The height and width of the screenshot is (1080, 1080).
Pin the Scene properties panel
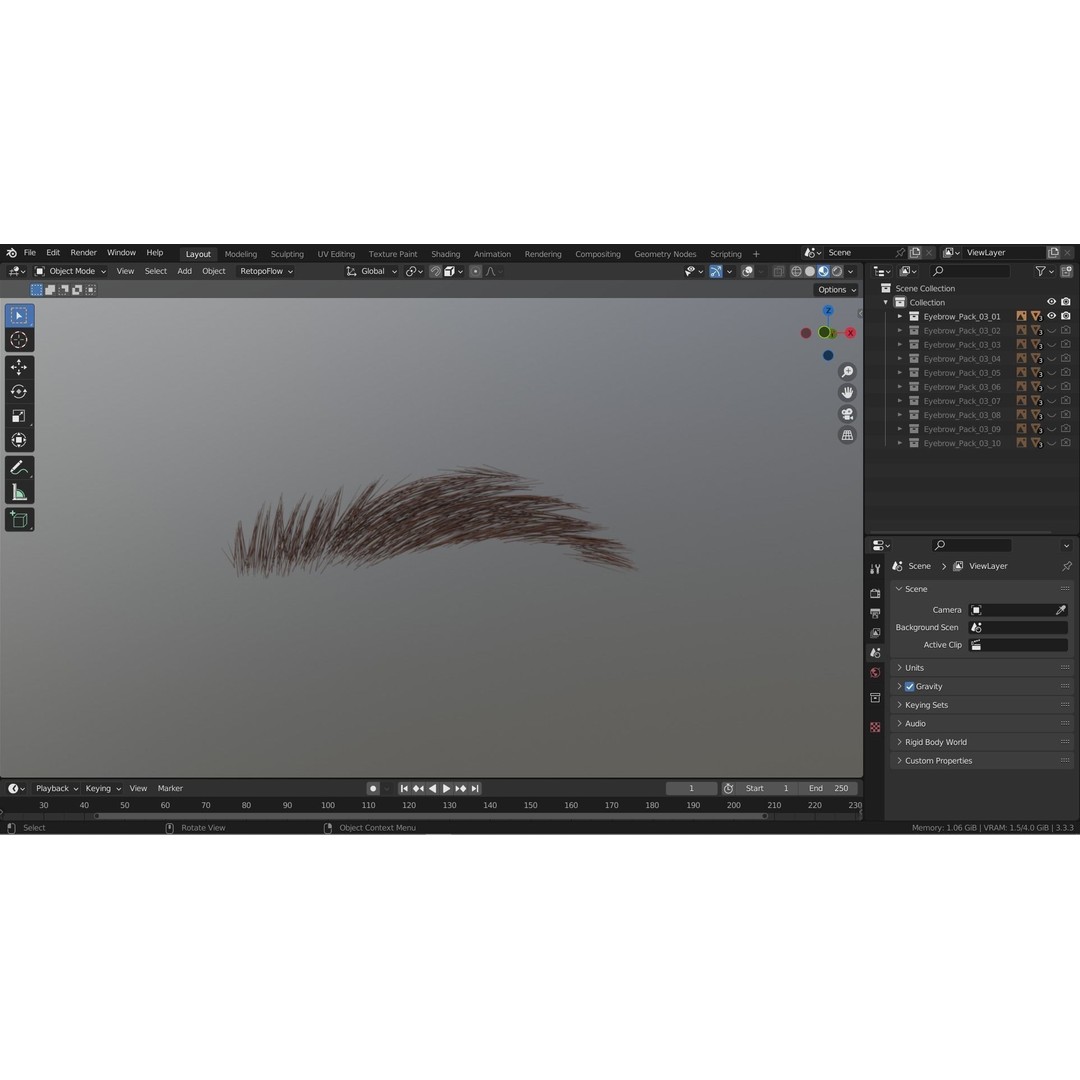pos(1066,566)
